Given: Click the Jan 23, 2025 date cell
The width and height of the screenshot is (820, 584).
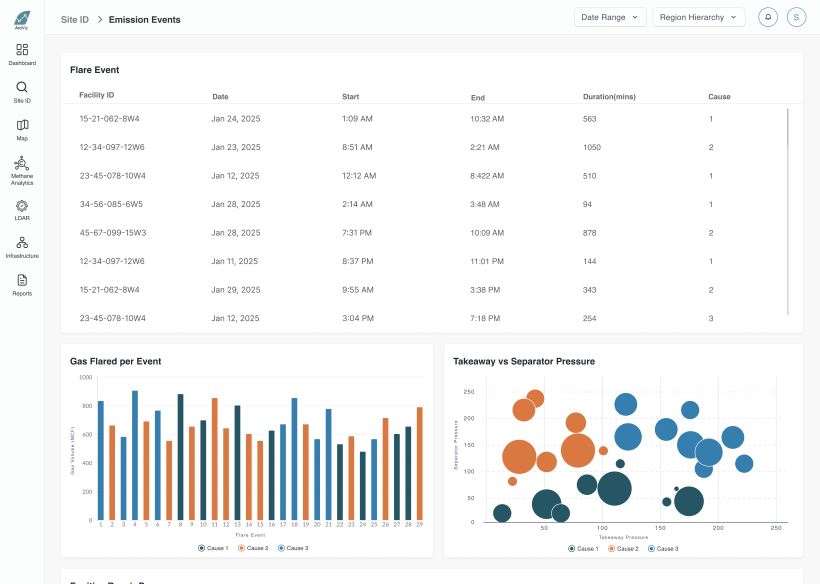Looking at the screenshot, I should 236,147.
